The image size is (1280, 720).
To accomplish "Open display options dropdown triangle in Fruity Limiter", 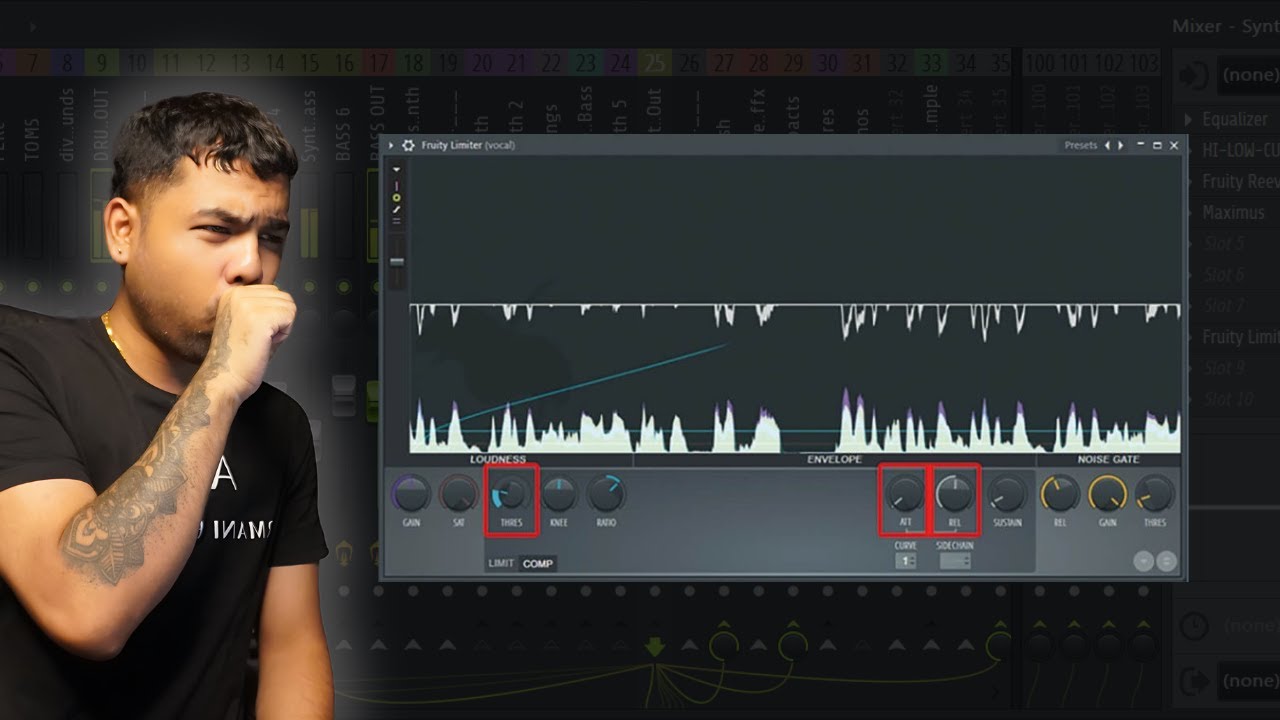I will (x=397, y=170).
